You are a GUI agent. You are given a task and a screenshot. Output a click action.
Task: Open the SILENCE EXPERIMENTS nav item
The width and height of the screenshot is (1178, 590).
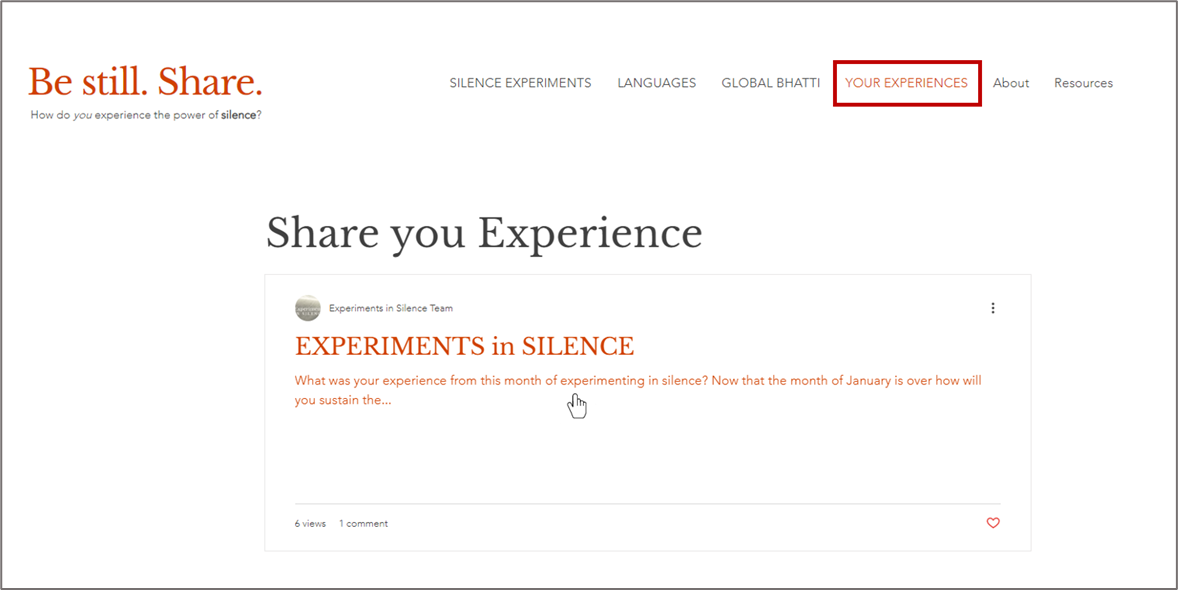tap(520, 83)
